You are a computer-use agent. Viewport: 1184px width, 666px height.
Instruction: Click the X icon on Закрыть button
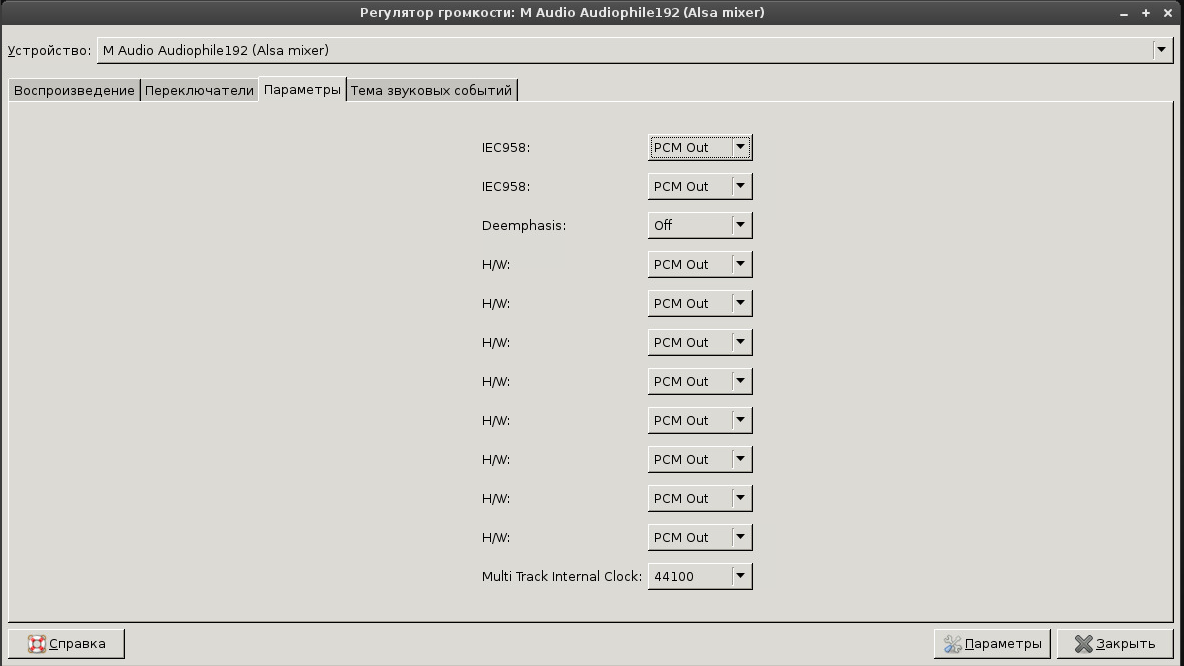(x=1084, y=644)
